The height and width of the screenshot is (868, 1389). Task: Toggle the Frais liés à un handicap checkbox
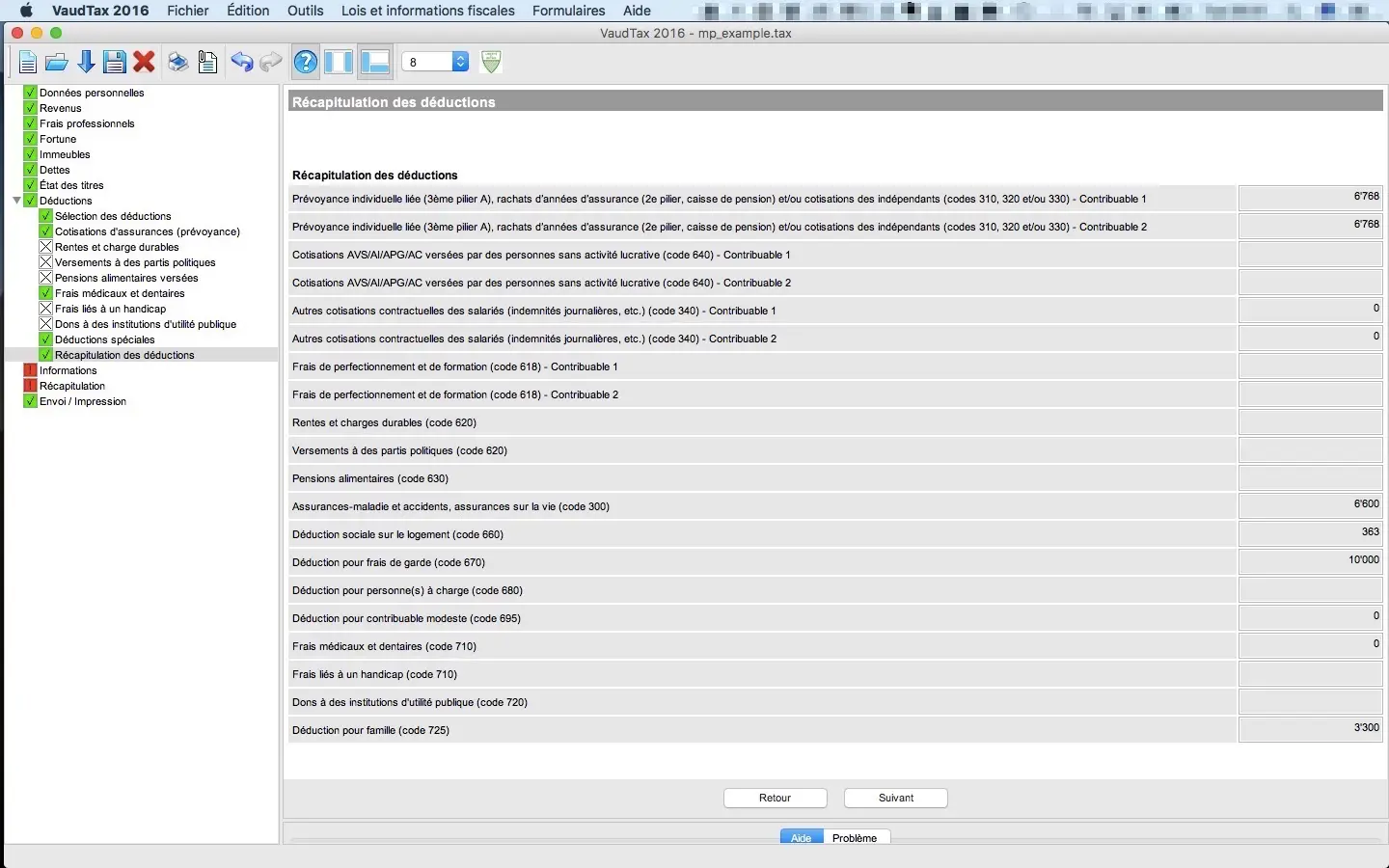pyautogui.click(x=45, y=309)
